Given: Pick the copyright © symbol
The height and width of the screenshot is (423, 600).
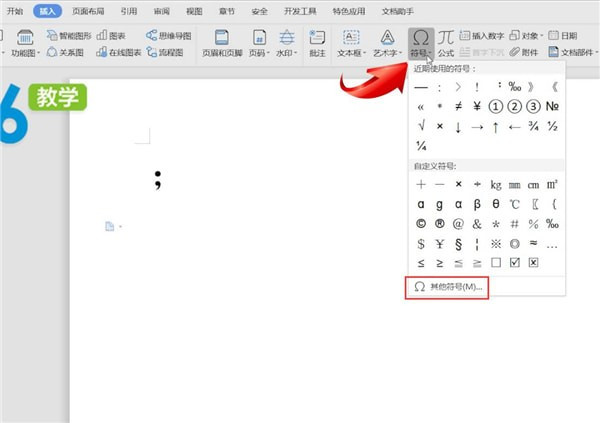Looking at the screenshot, I should tap(421, 224).
